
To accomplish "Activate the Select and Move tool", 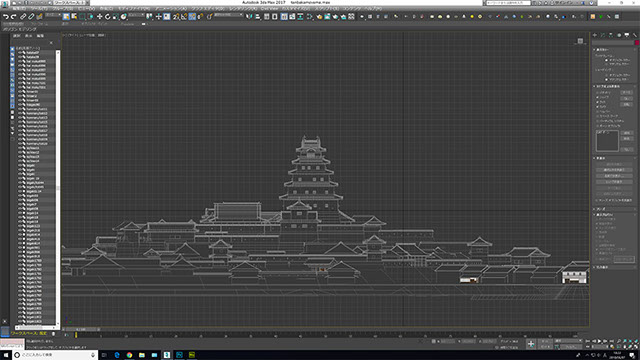I will pyautogui.click(x=99, y=17).
